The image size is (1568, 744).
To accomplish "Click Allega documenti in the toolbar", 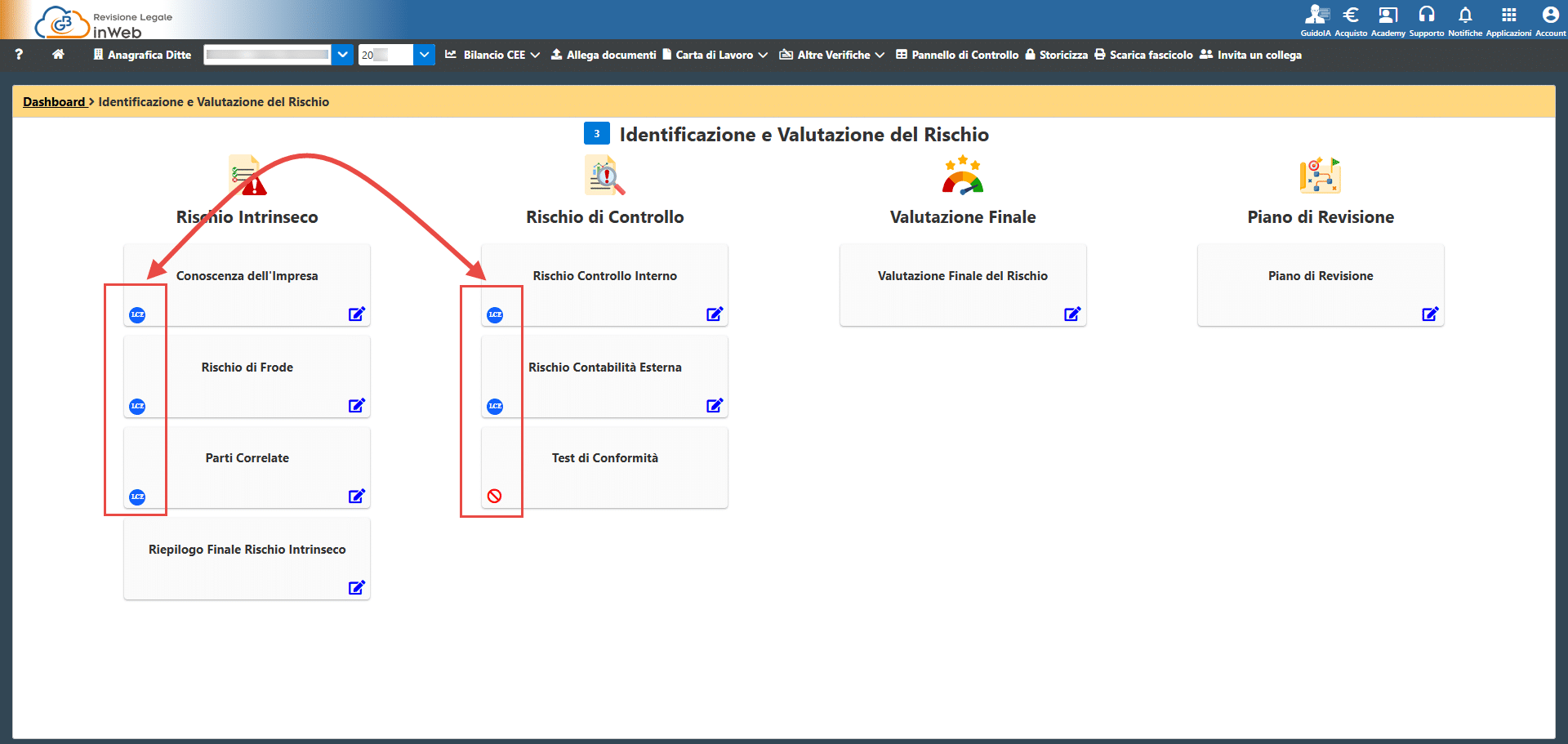I will pyautogui.click(x=604, y=55).
